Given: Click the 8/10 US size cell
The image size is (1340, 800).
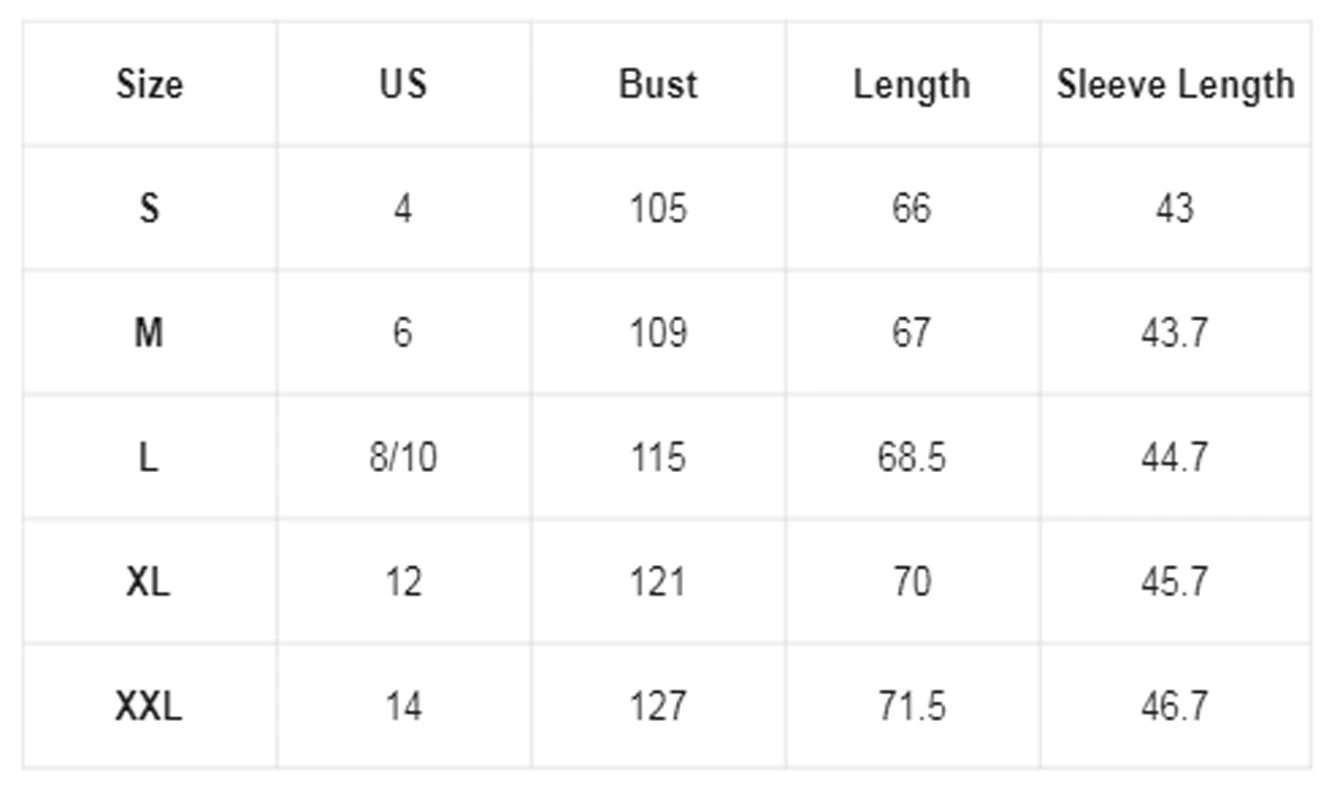Looking at the screenshot, I should 403,457.
